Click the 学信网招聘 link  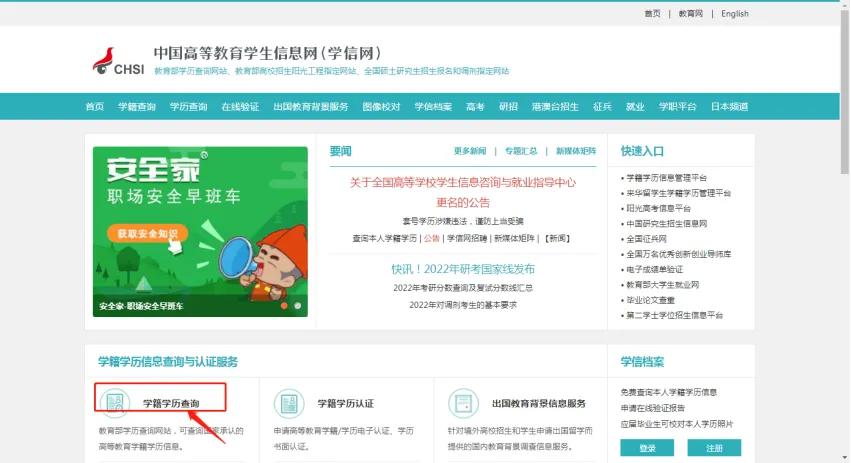coord(467,238)
